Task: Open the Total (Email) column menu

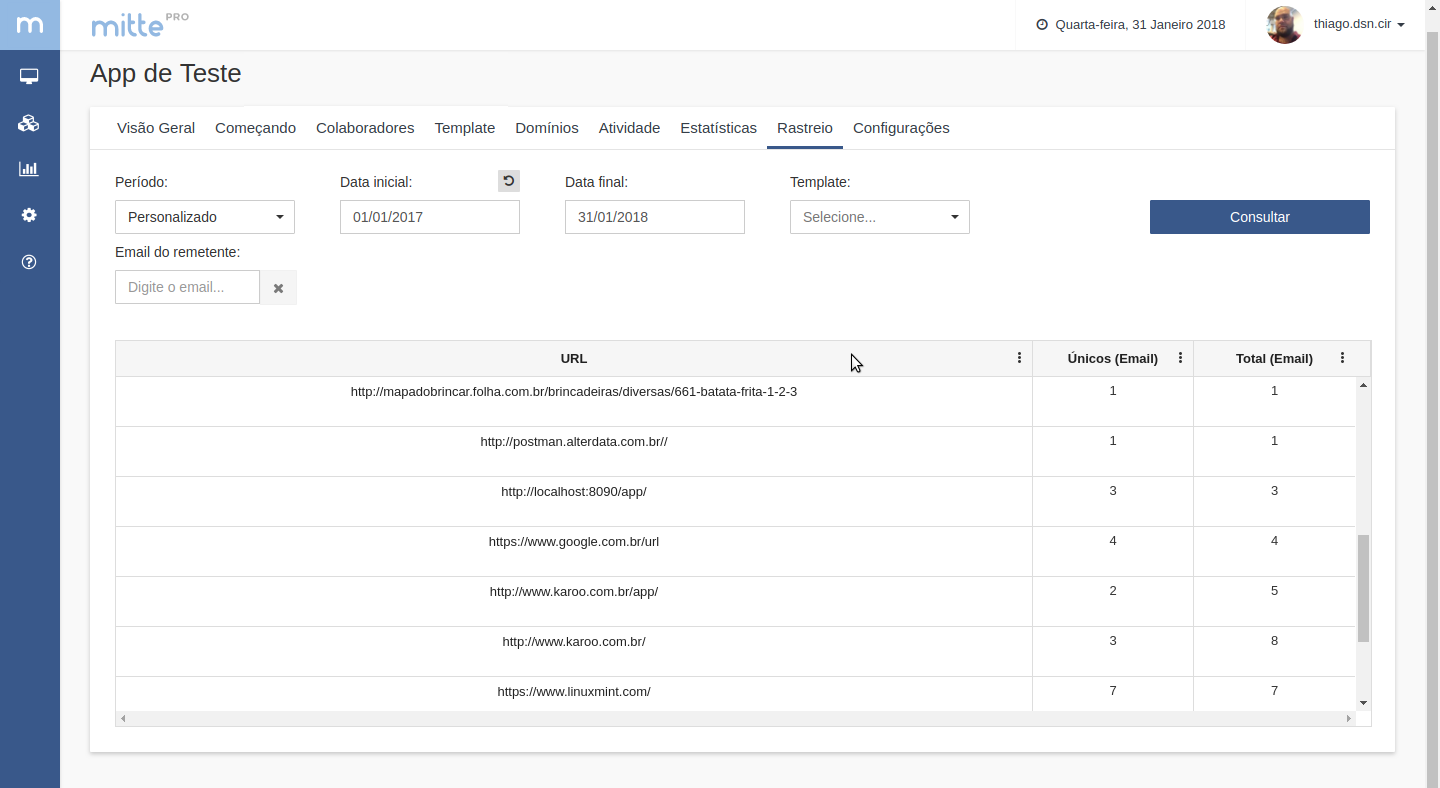Action: click(x=1342, y=358)
